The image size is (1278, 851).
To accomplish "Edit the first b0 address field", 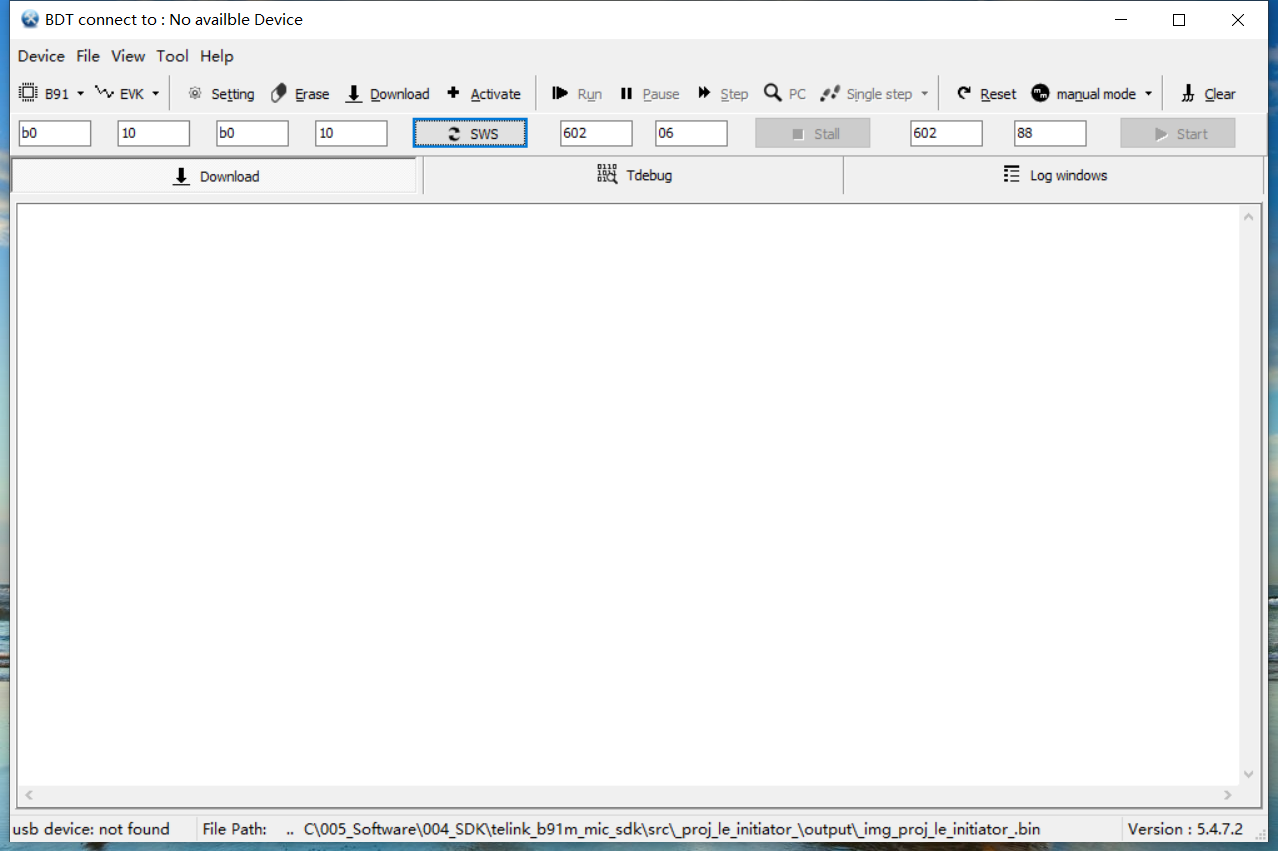I will (54, 132).
